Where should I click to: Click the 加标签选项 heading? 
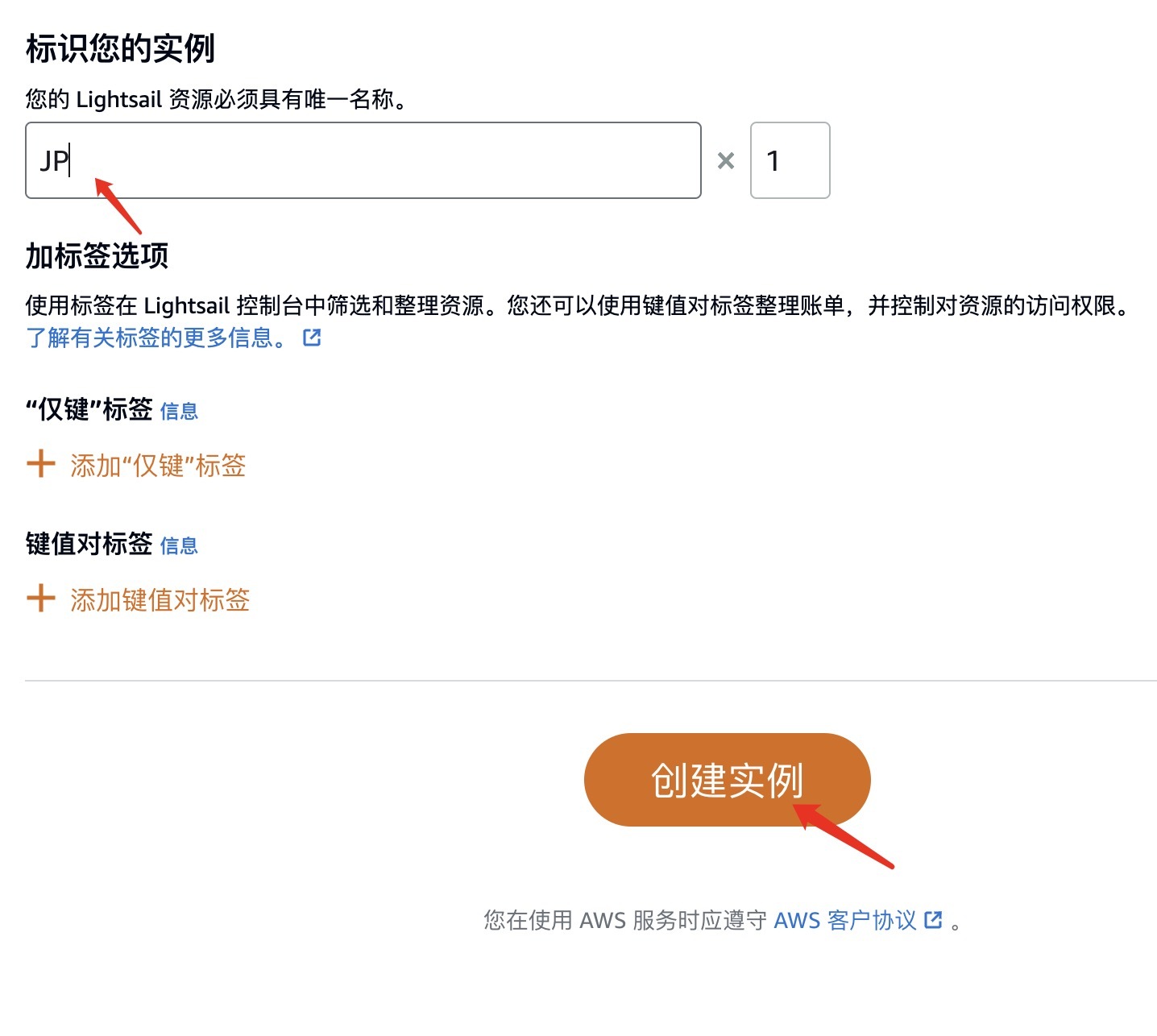(x=97, y=255)
